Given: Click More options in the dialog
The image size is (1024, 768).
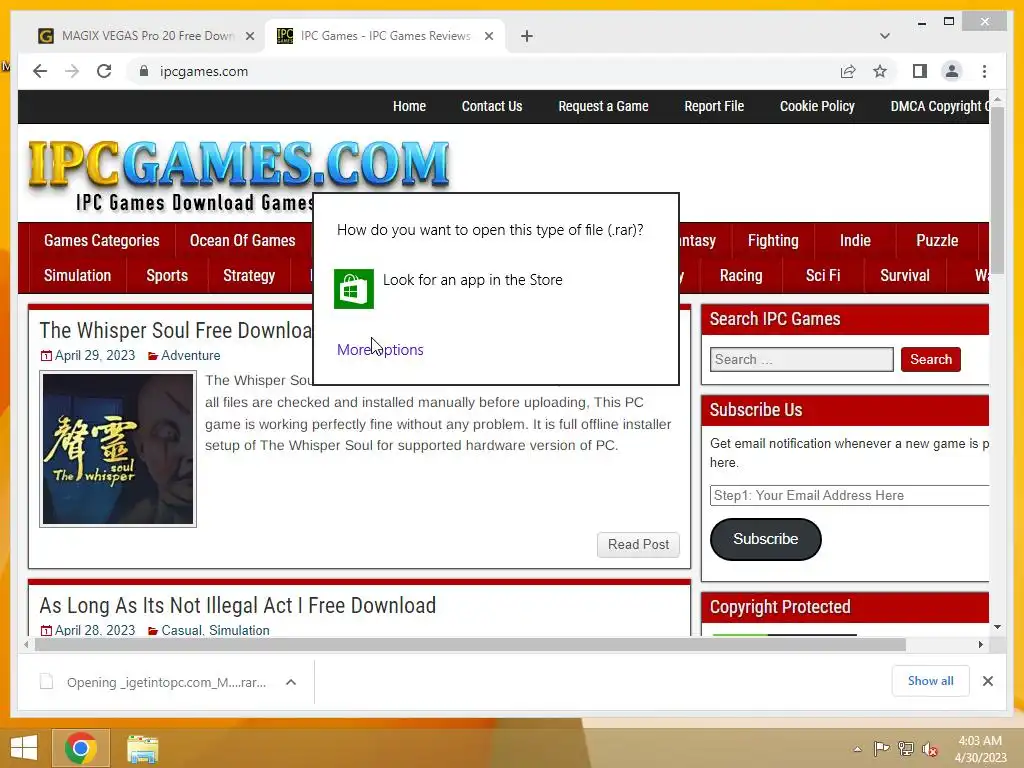Looking at the screenshot, I should pyautogui.click(x=380, y=350).
